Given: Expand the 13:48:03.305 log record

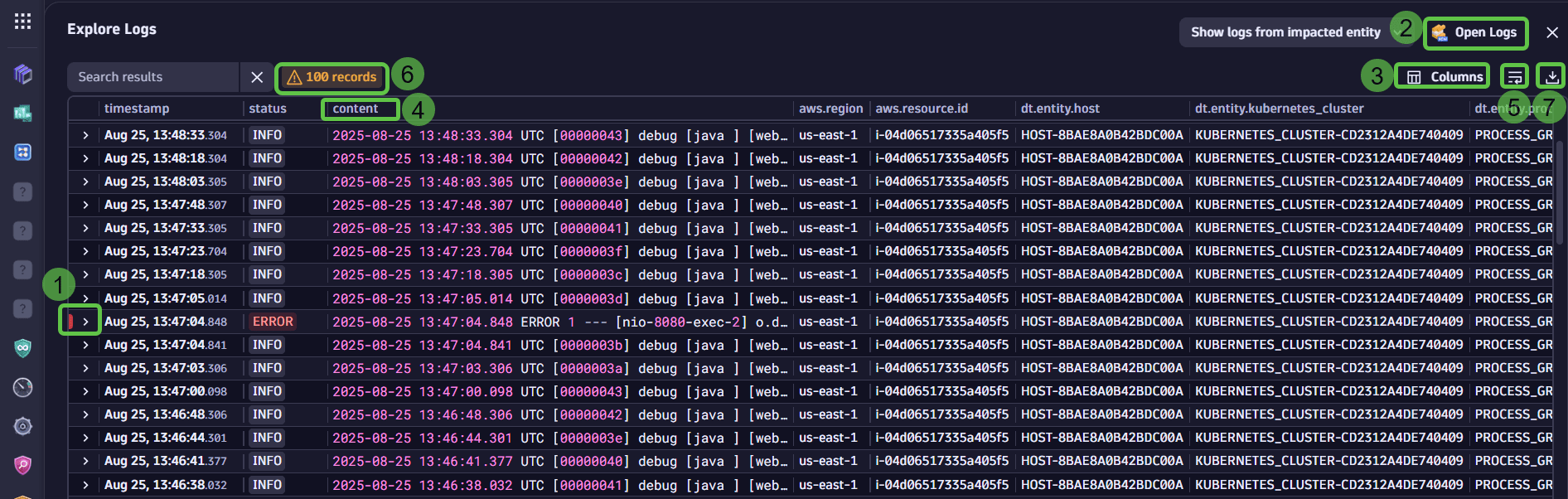Looking at the screenshot, I should click(85, 182).
